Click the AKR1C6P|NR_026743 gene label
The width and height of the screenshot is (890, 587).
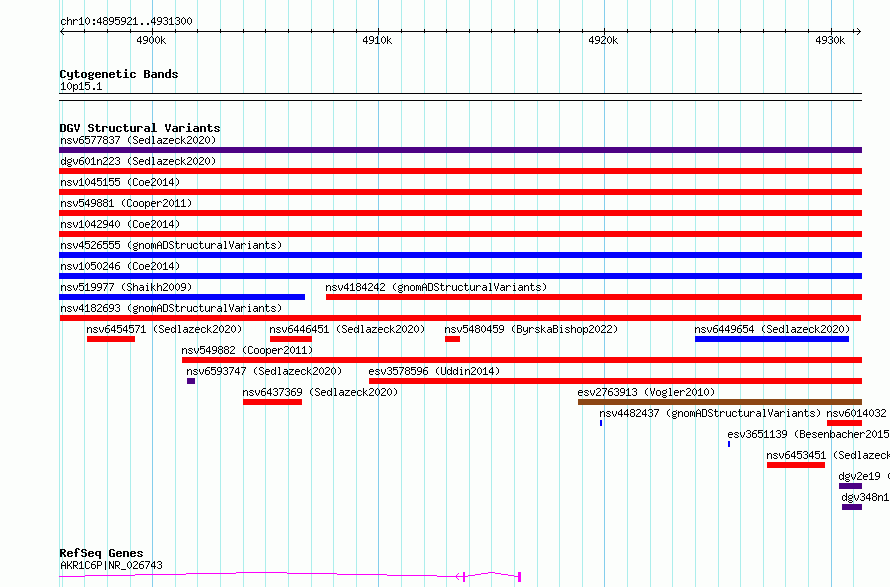(x=111, y=565)
